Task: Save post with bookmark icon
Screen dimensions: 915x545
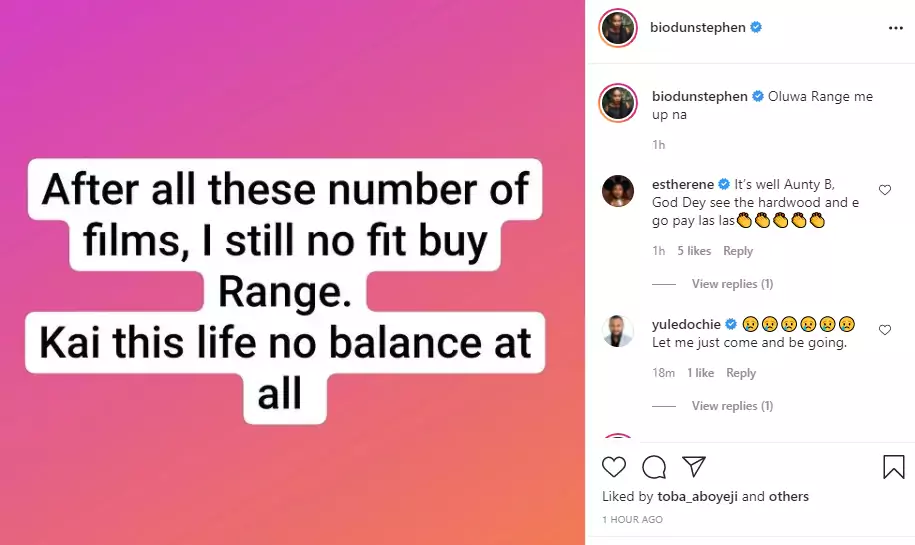Action: [893, 467]
